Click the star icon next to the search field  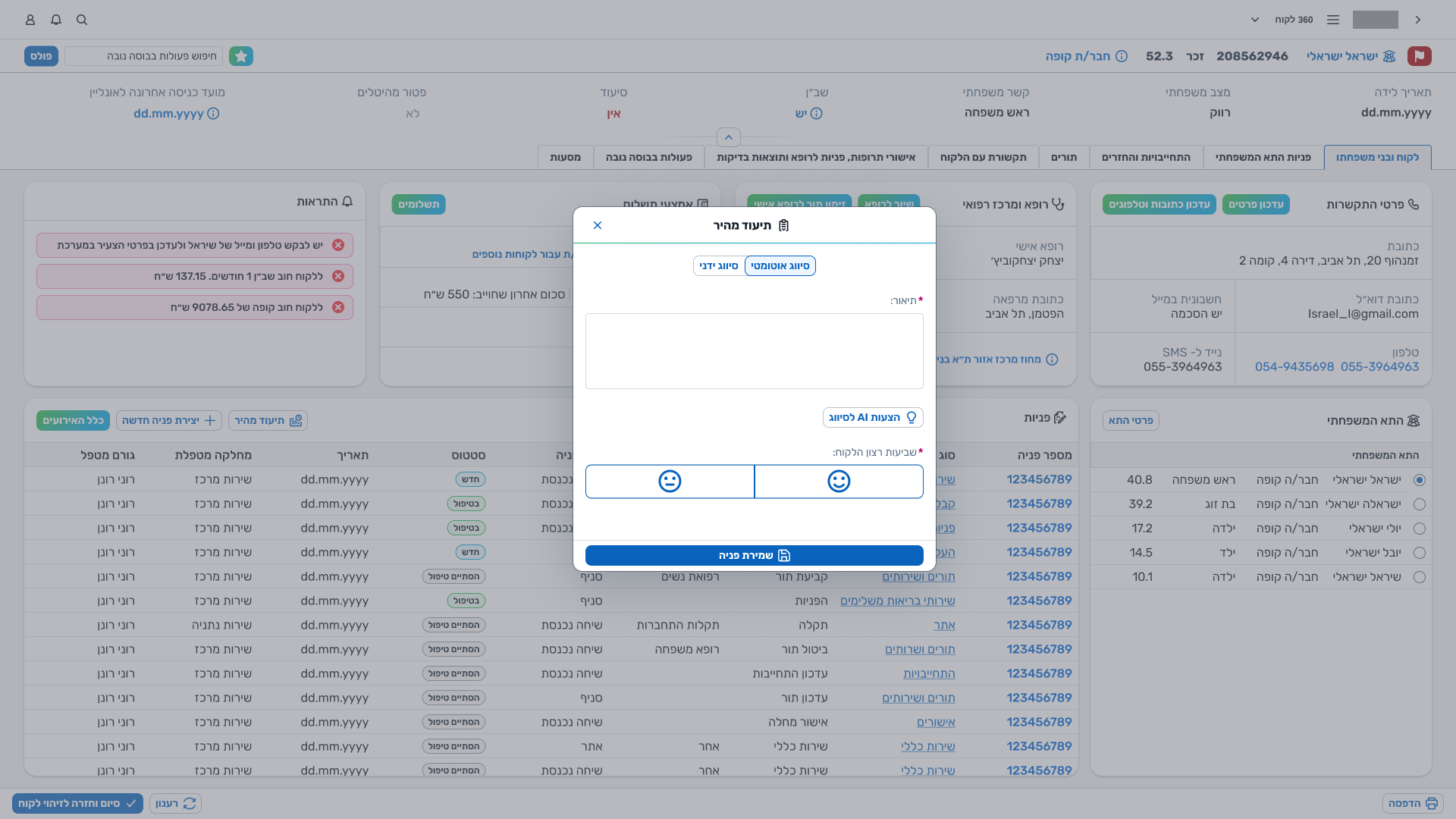tap(241, 55)
